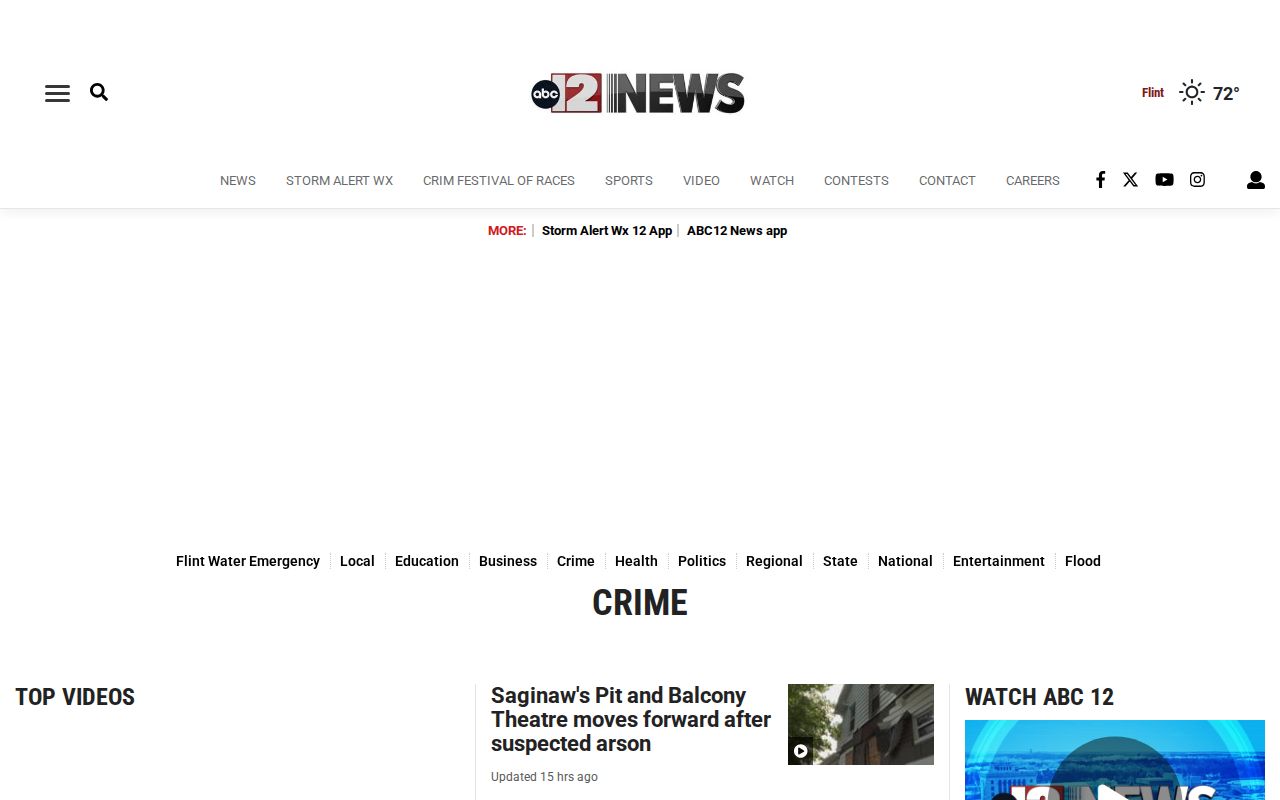The height and width of the screenshot is (800, 1280).
Task: Click the WATCH ABC 12 heading
Action: pyautogui.click(x=1039, y=697)
